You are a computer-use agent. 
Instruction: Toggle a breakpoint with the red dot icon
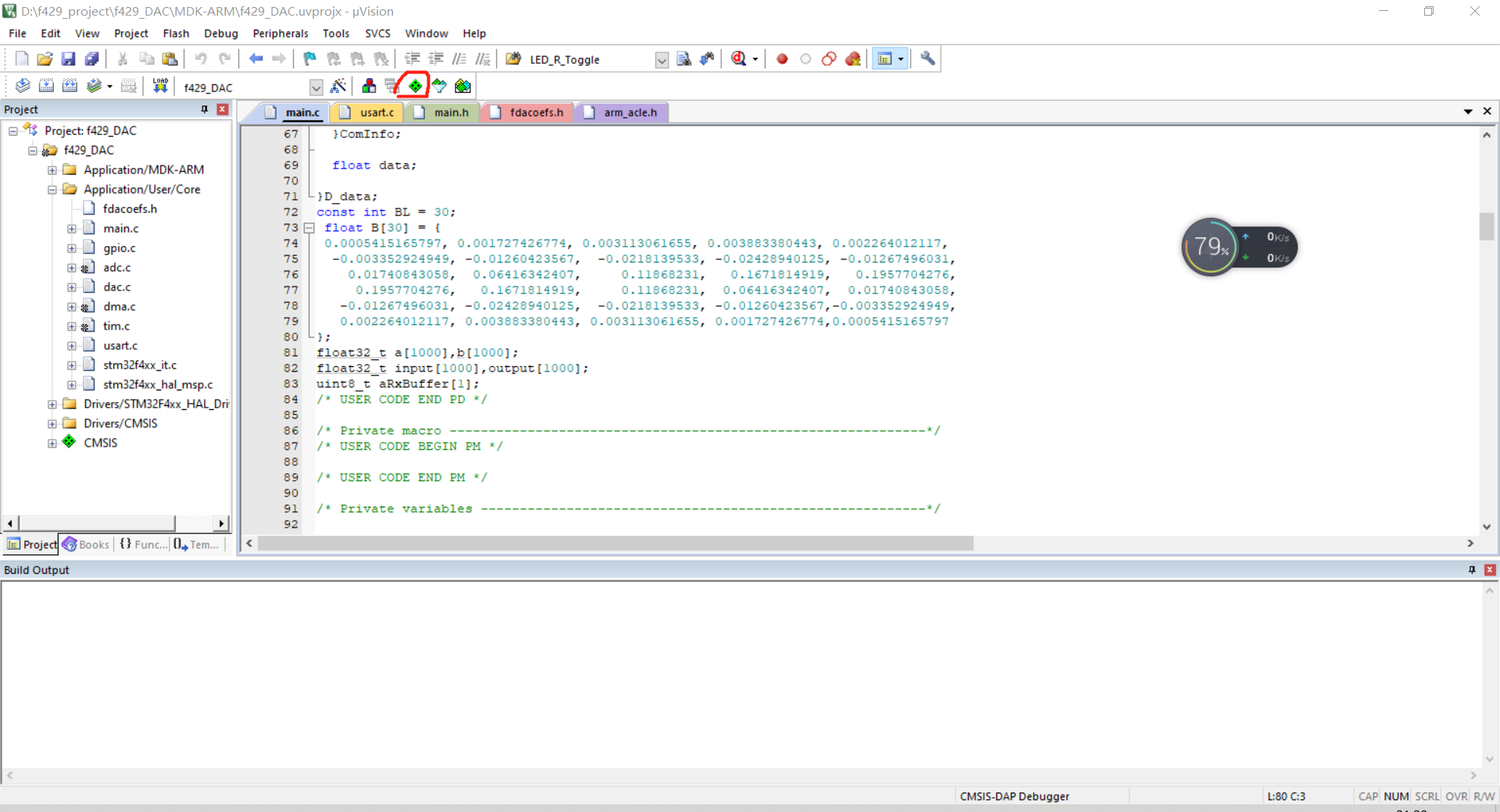click(x=782, y=59)
